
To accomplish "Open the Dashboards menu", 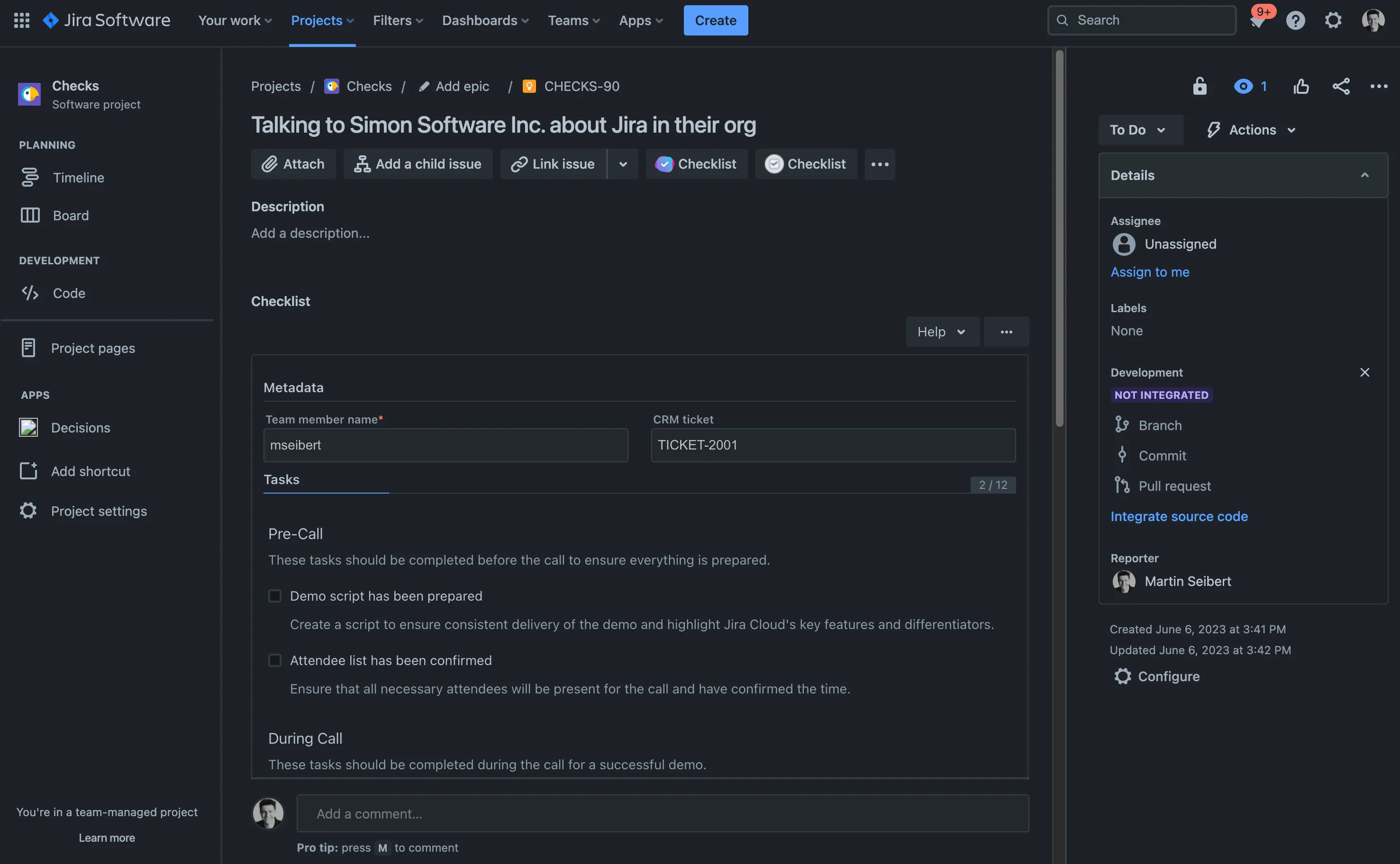I will coord(485,20).
